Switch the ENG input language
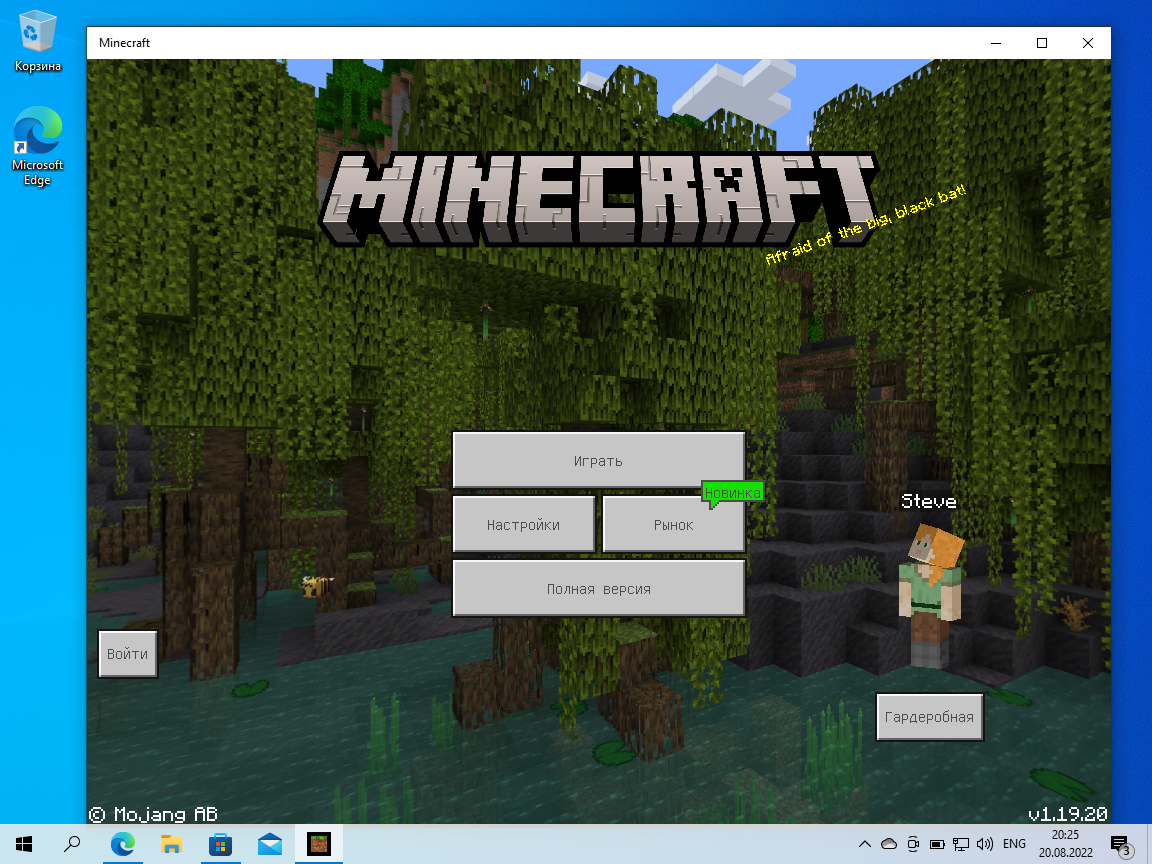This screenshot has width=1152, height=864. coord(1014,844)
